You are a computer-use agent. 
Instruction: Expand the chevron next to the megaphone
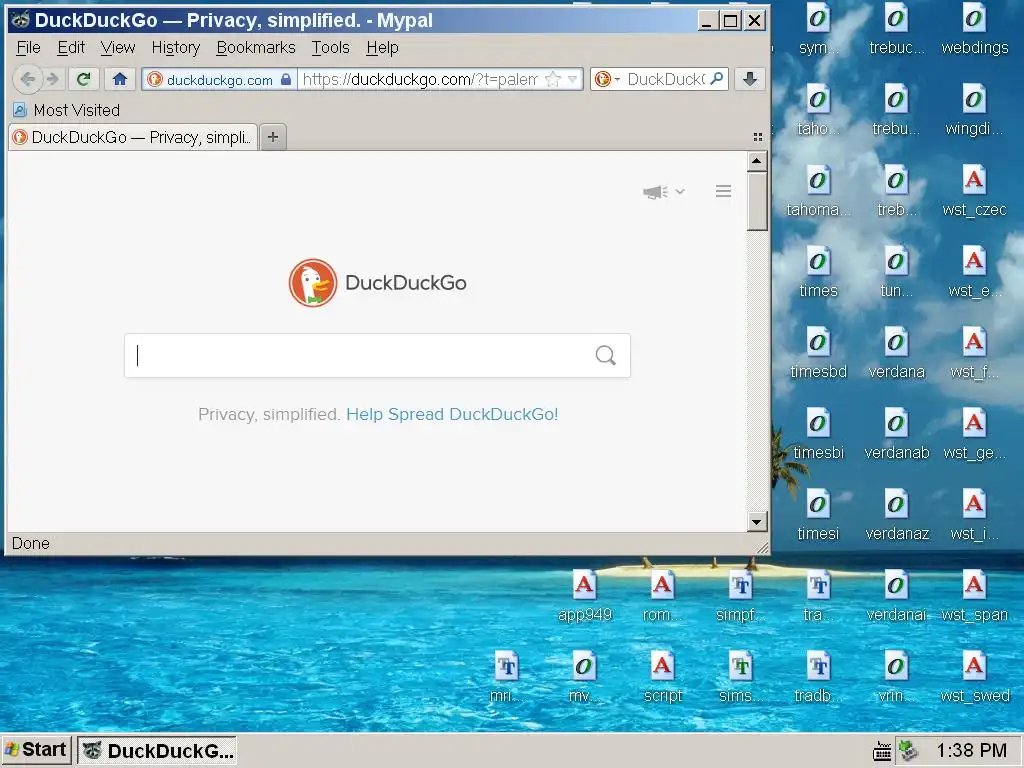(x=680, y=191)
